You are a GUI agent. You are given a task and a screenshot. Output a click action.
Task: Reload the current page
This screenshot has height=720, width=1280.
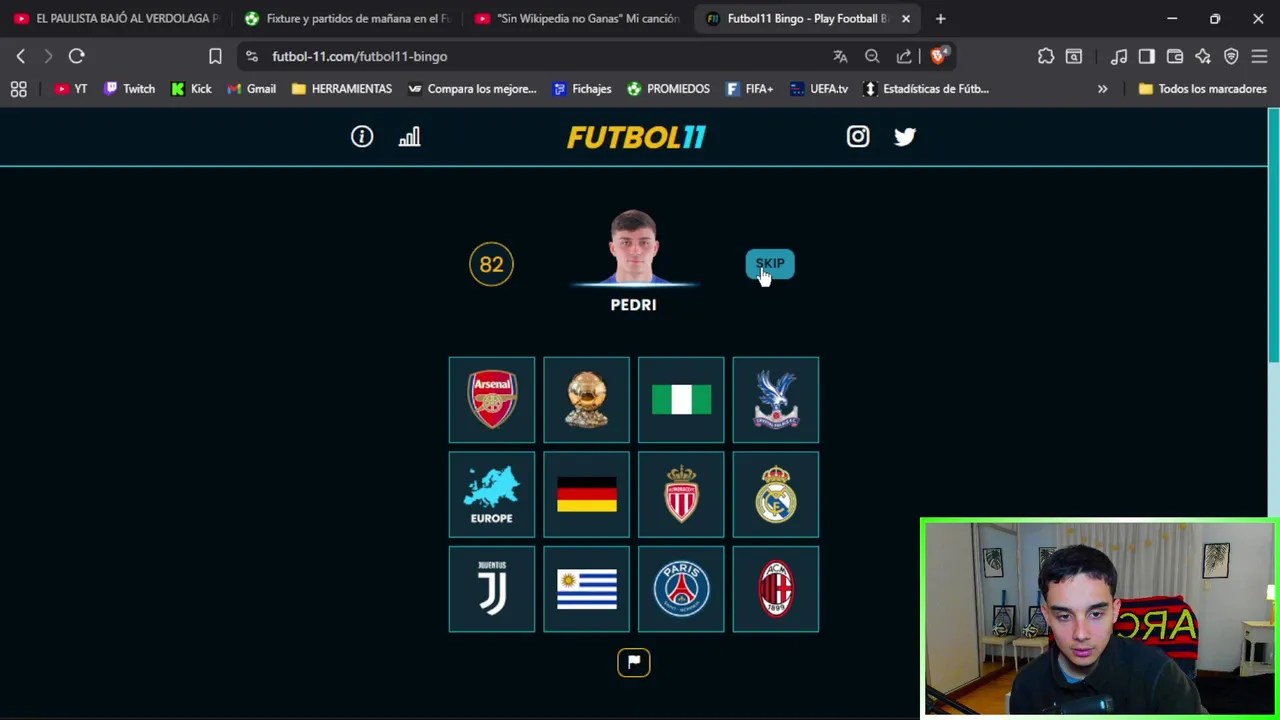click(77, 56)
